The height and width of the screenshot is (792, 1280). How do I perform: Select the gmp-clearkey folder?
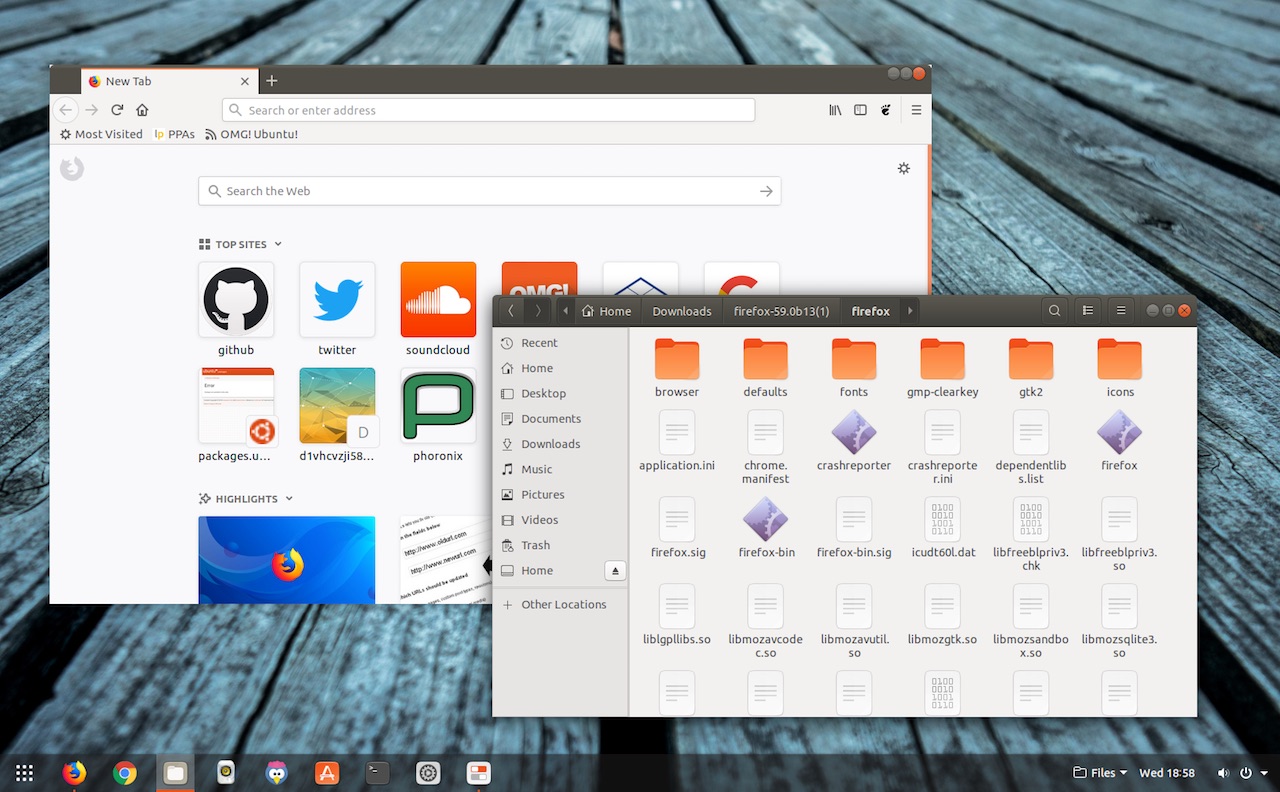click(942, 368)
